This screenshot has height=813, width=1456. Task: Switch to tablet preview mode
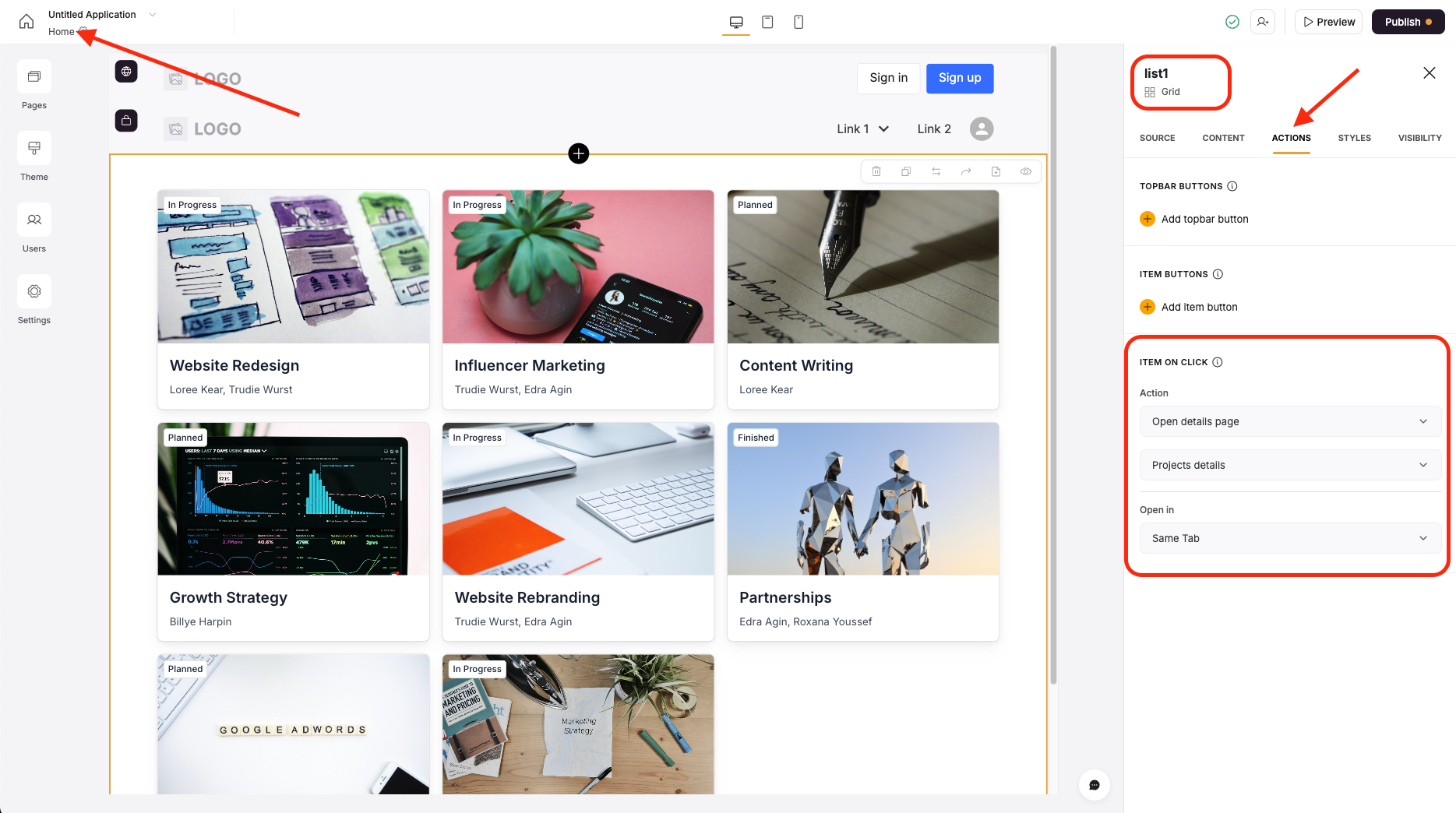point(767,22)
